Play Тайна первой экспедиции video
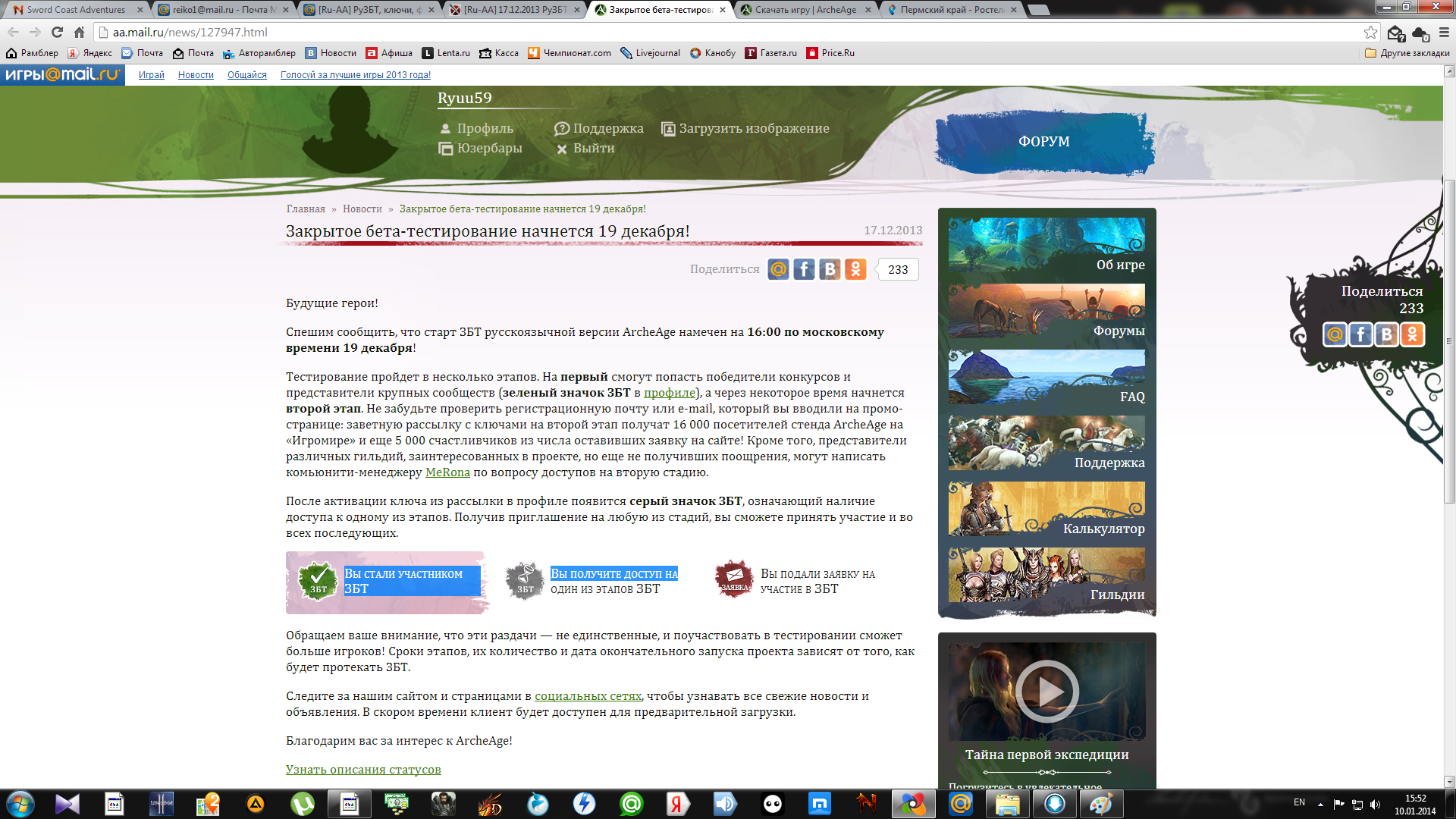This screenshot has width=1456, height=819. [1046, 691]
